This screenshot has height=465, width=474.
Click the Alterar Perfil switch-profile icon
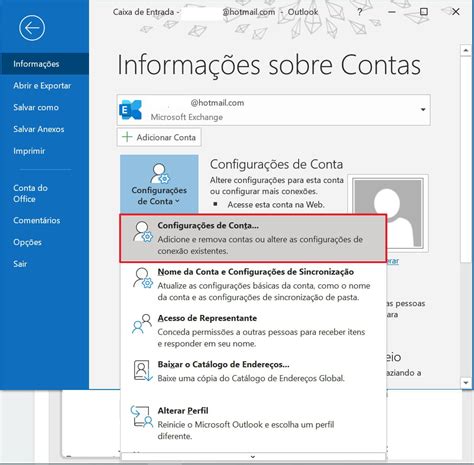click(x=142, y=416)
